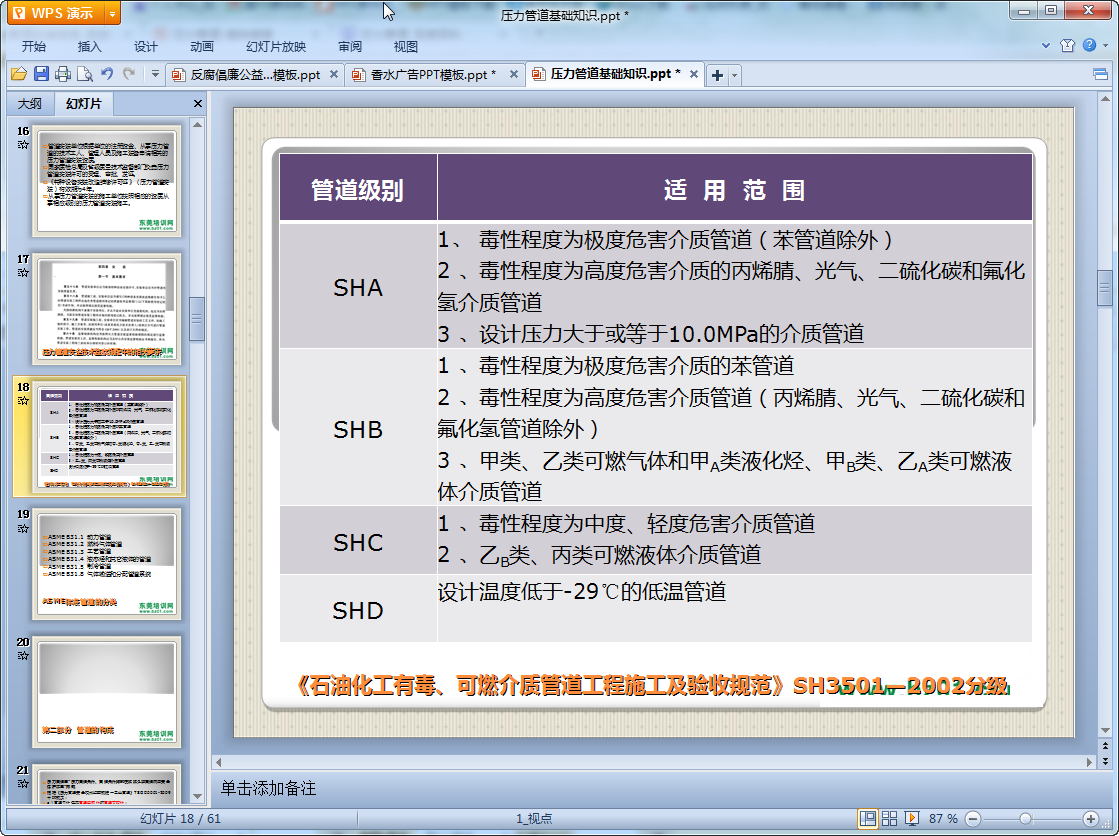Screen dimensions: 1119x836
Task: Click the thumbnail panel scroll down arrow
Action: [198, 796]
